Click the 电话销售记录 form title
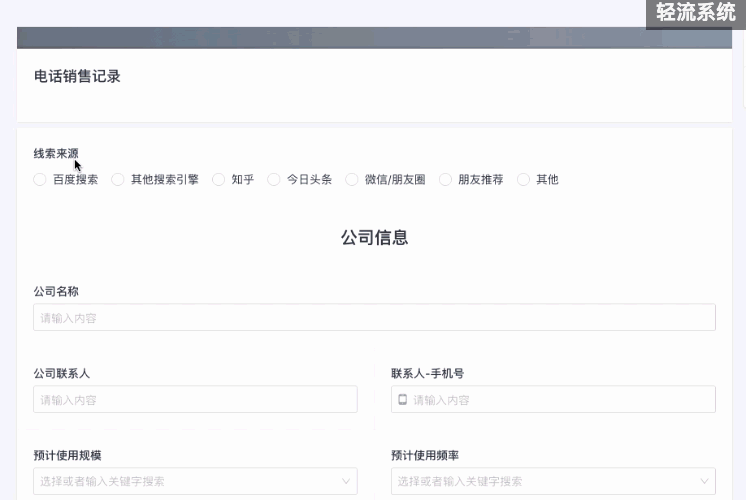 pos(77,76)
